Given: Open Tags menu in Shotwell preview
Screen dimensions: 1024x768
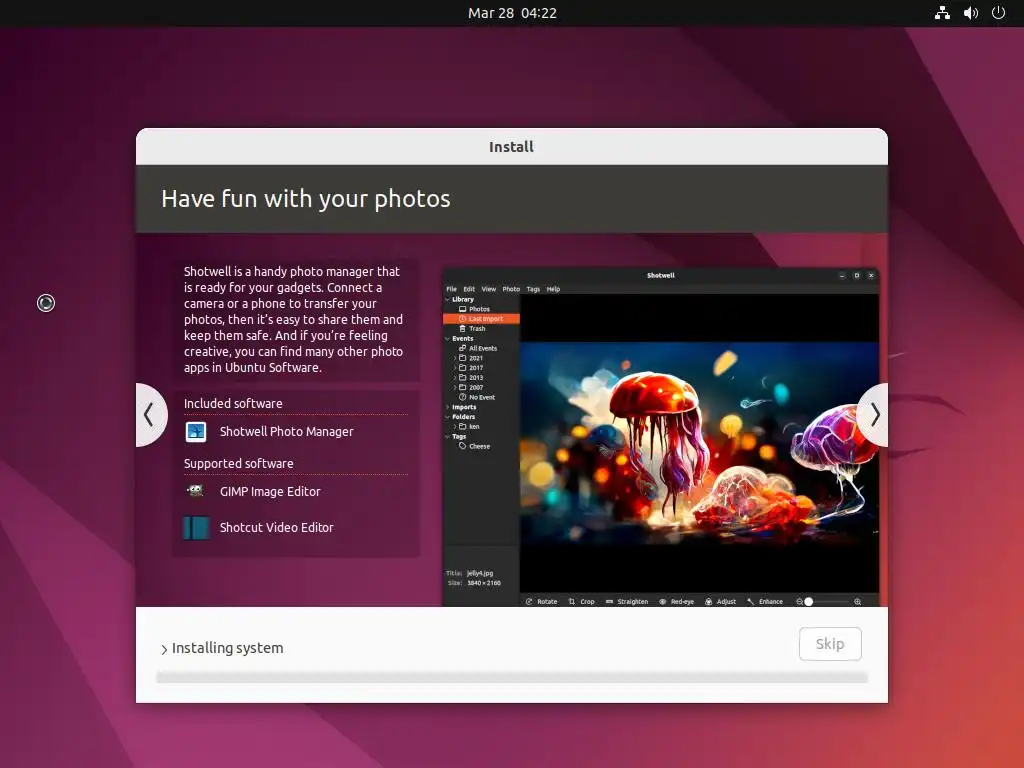Looking at the screenshot, I should pos(534,289).
